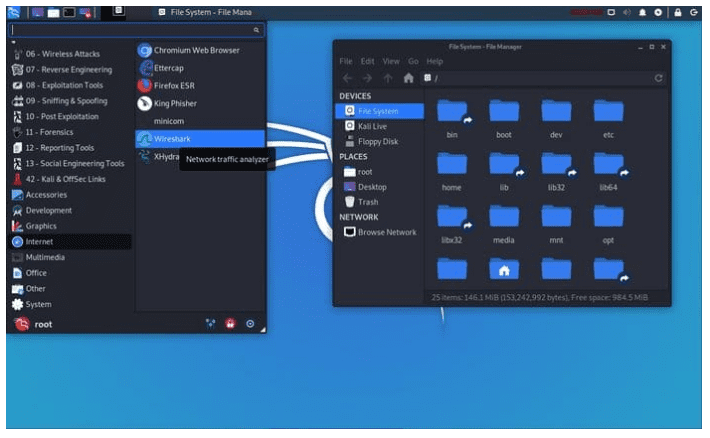The image size is (710, 438).
Task: Open XHydra from the menu
Action: coord(158,156)
